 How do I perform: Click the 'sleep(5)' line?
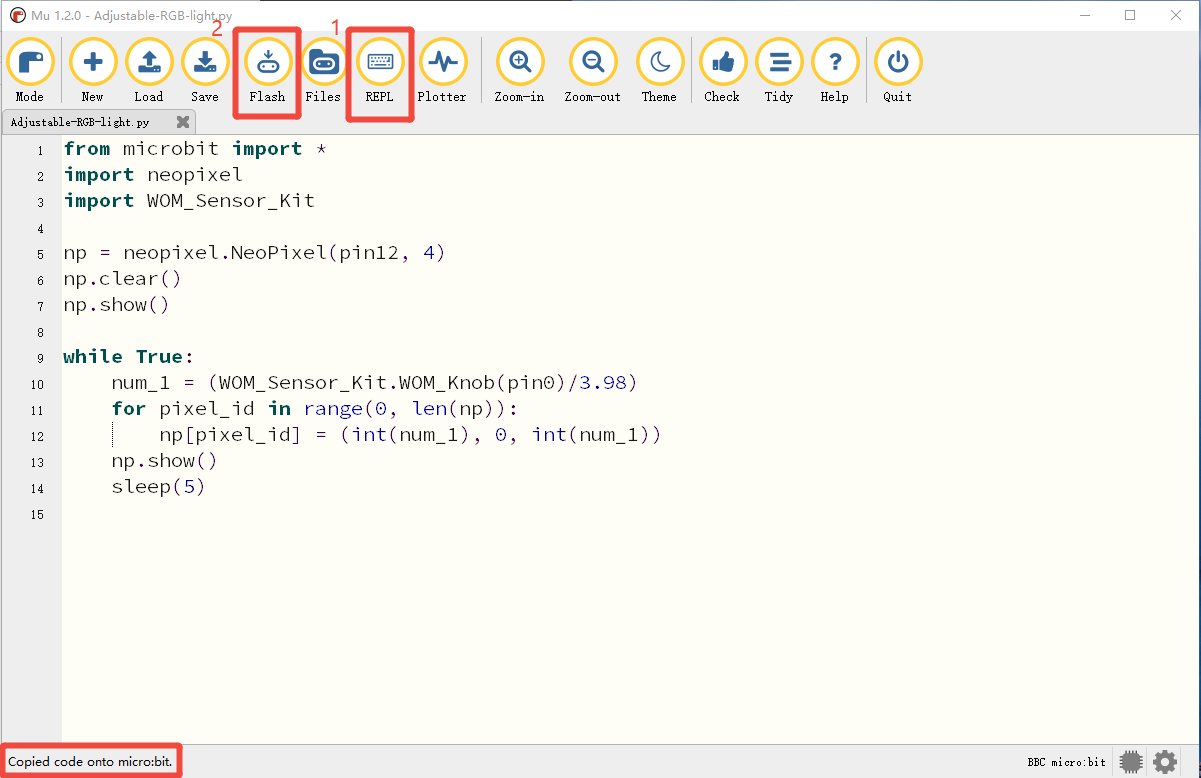(158, 487)
